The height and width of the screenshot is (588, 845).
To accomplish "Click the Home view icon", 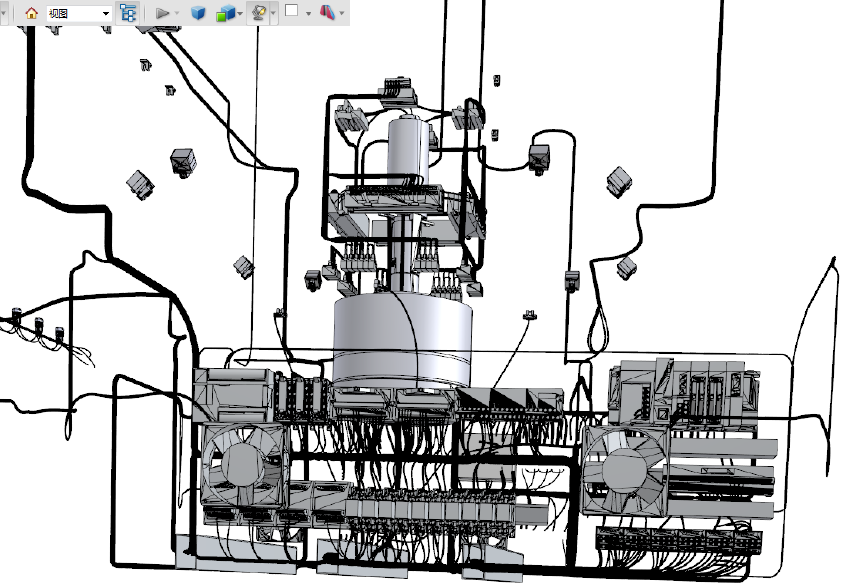I will point(31,13).
